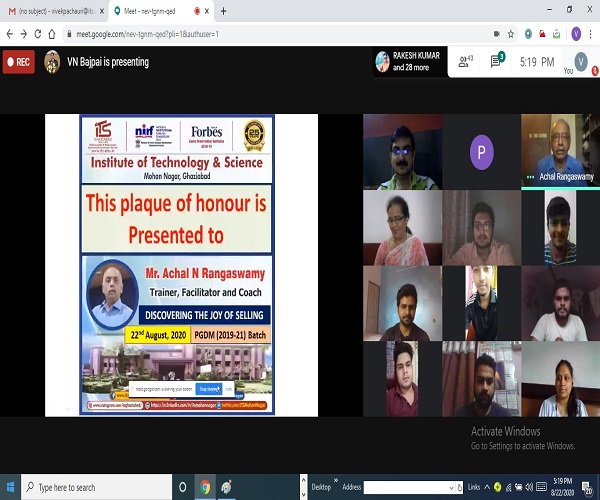This screenshot has width=600, height=500.
Task: Click the Type here to search box
Action: [x=96, y=487]
